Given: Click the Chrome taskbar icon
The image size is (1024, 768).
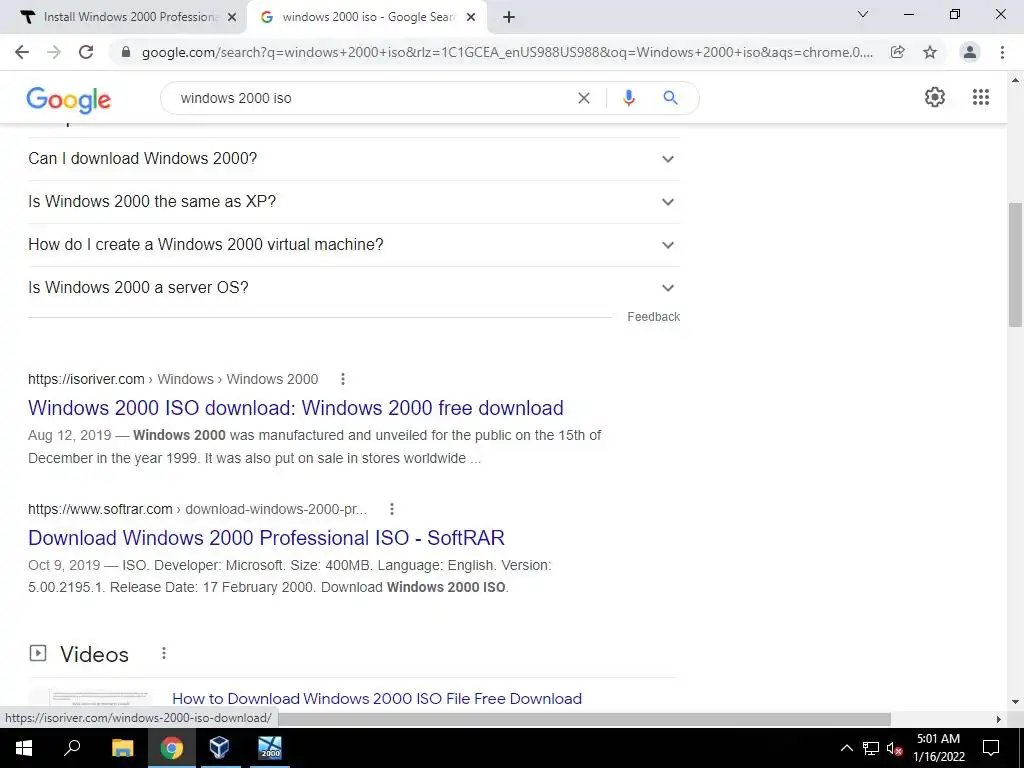Looking at the screenshot, I should tap(172, 748).
